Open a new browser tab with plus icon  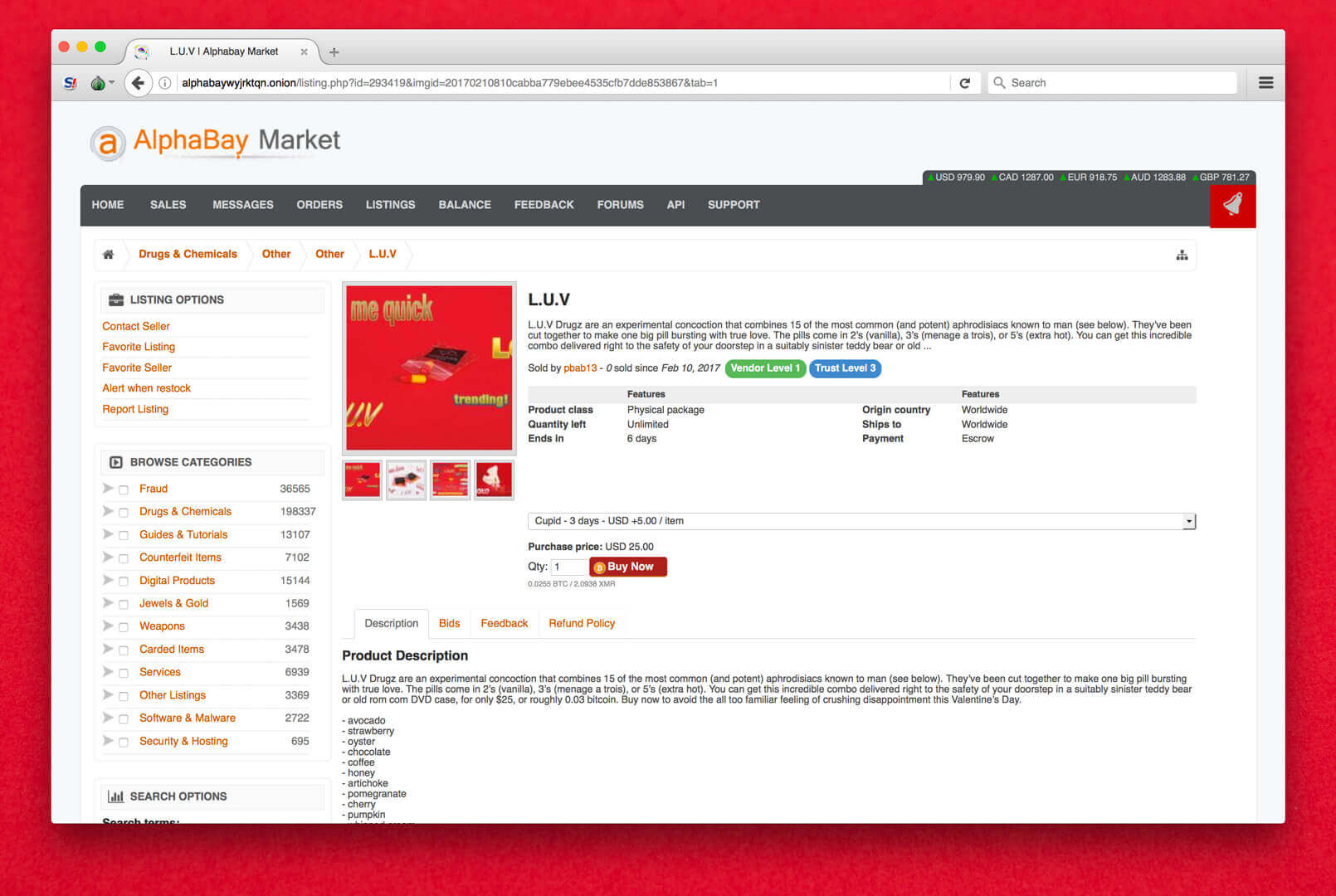point(334,52)
